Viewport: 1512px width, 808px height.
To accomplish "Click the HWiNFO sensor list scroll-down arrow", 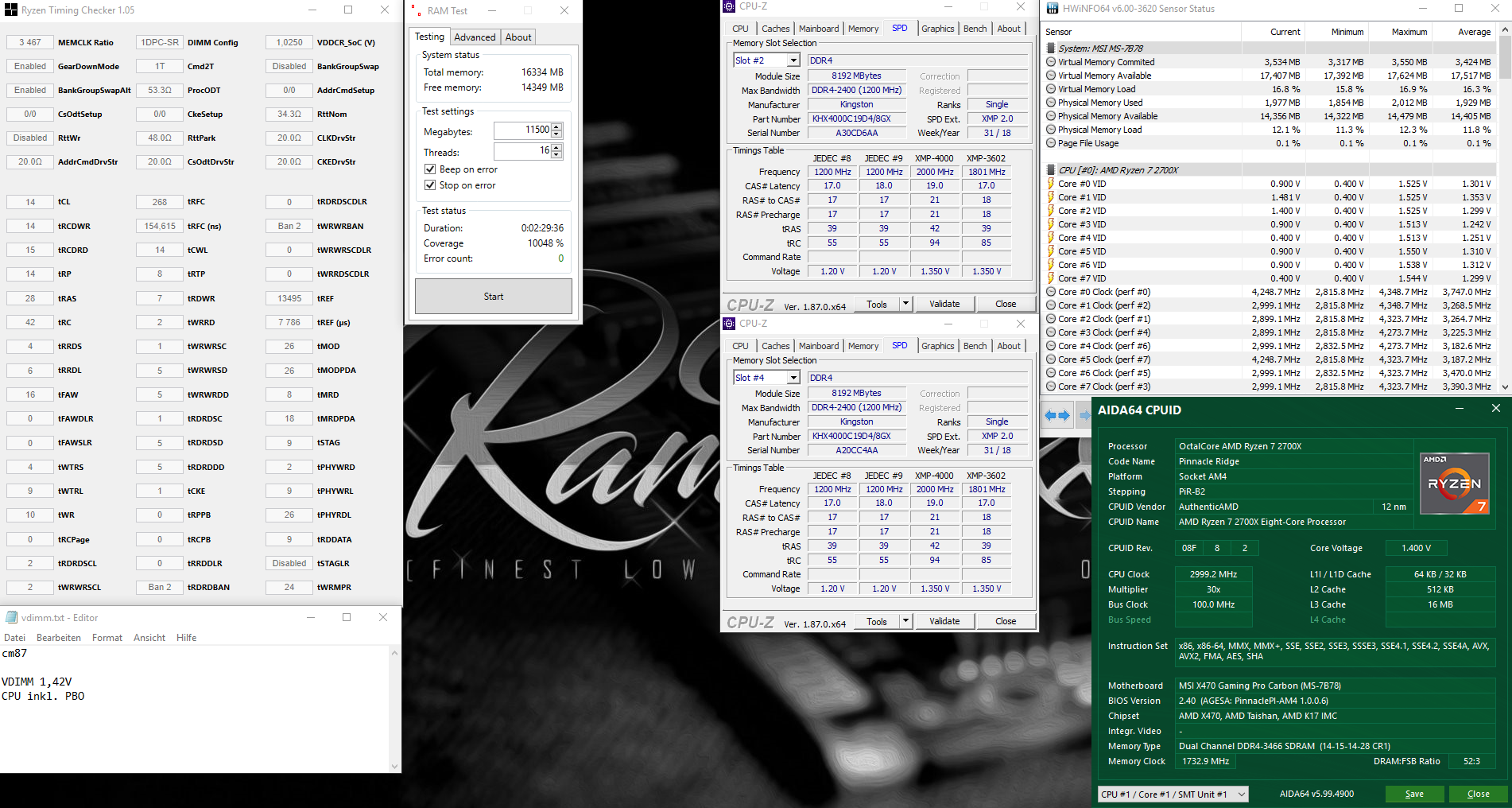I will [x=1505, y=387].
